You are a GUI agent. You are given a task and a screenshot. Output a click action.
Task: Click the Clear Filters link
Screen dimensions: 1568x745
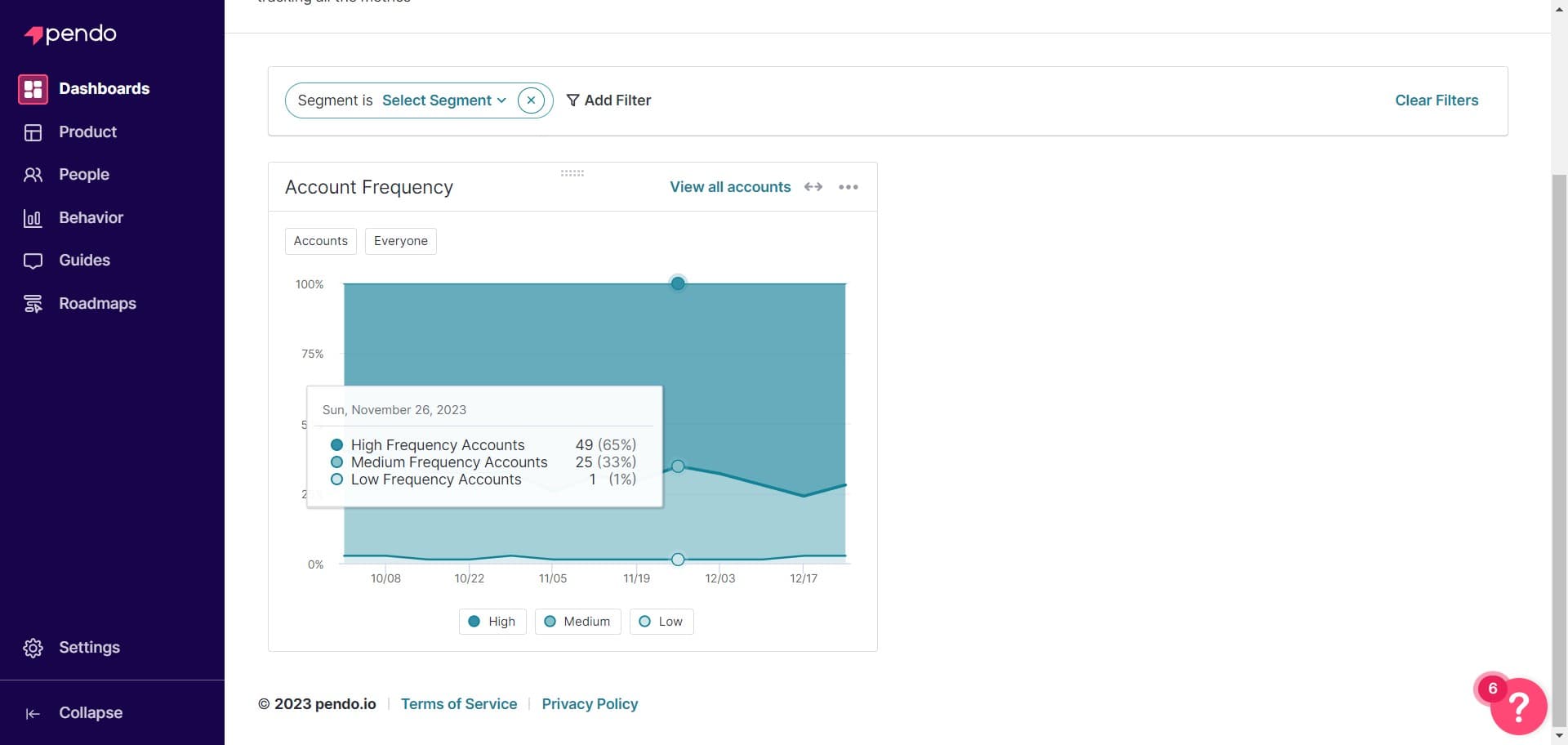(1437, 100)
